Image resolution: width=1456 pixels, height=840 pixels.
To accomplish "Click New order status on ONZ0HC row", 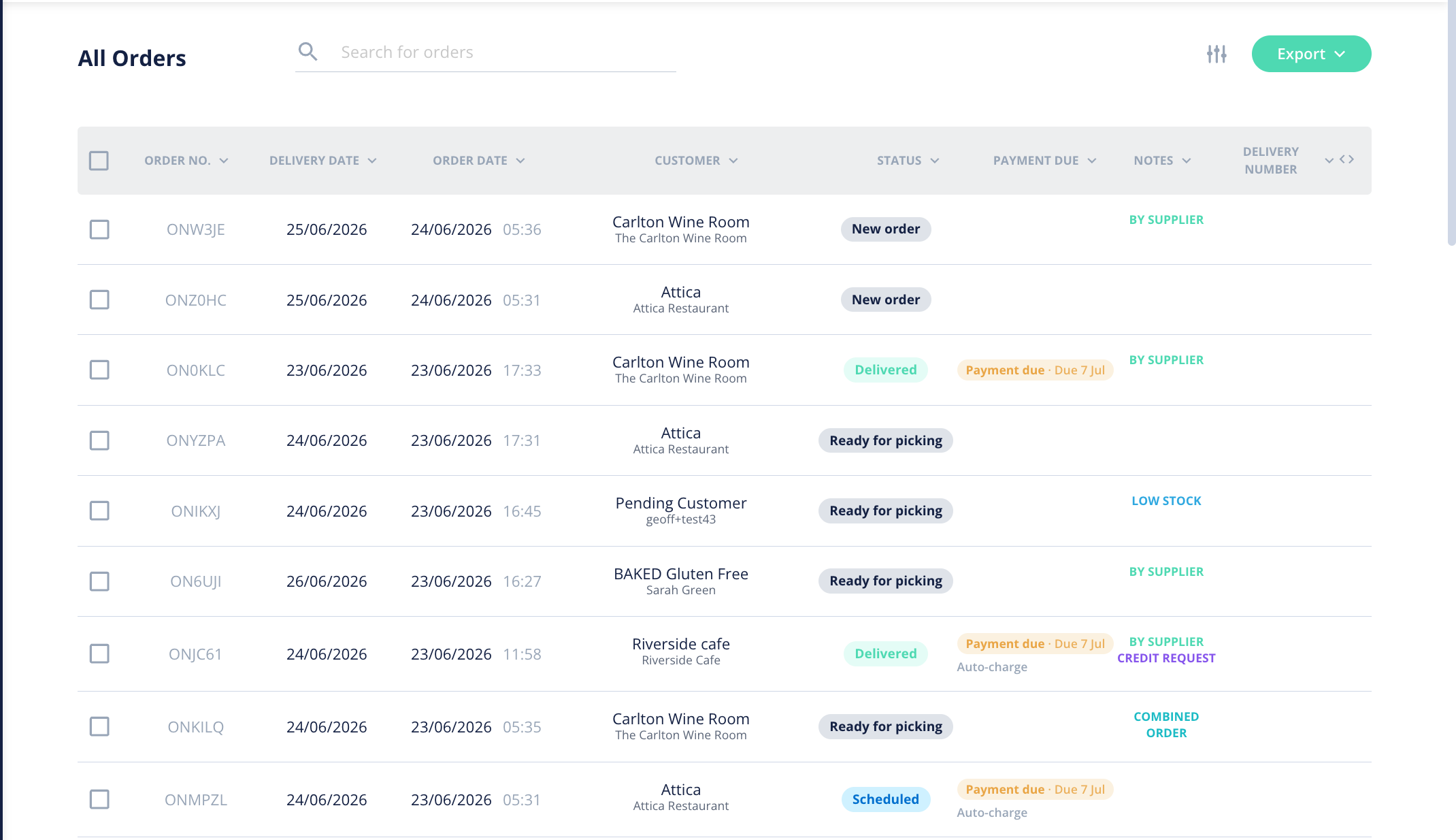I will pos(886,300).
